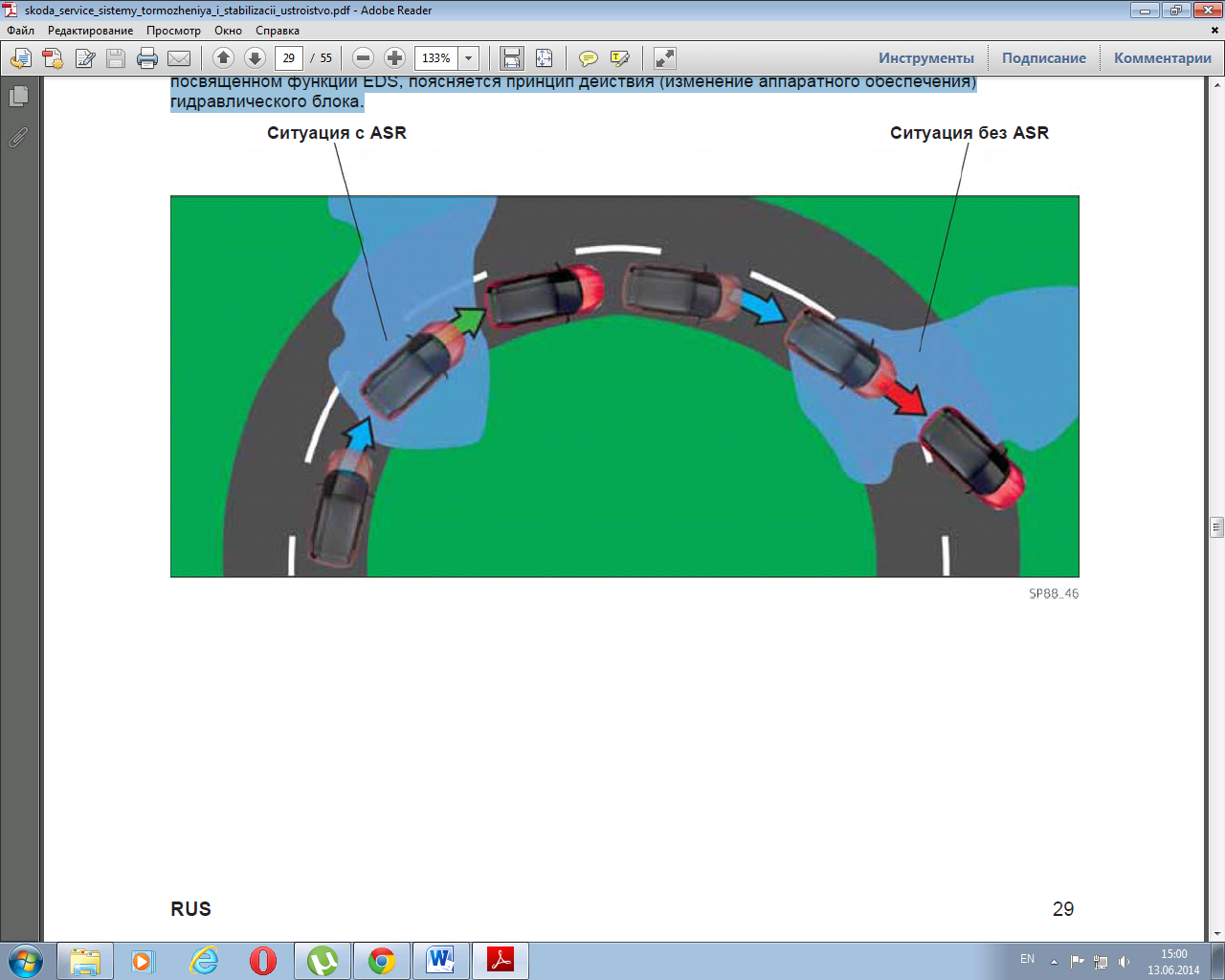Click scrollbar up arrow

click(x=1216, y=83)
